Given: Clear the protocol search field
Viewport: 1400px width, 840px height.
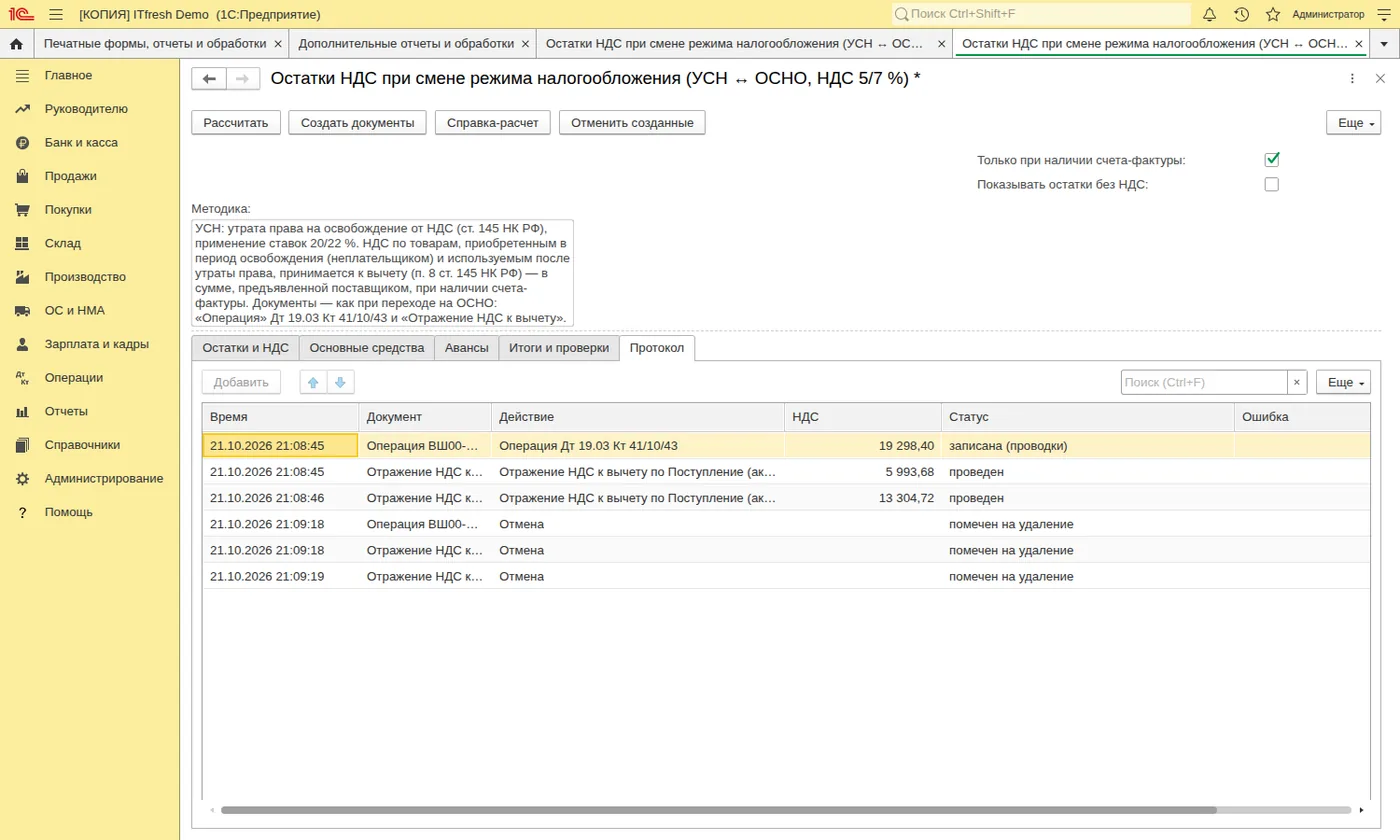Looking at the screenshot, I should click(1297, 382).
